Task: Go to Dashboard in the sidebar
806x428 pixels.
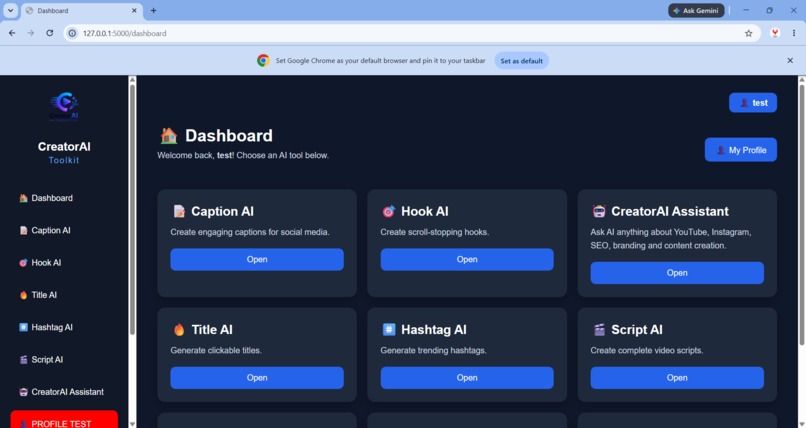Action: 46,198
